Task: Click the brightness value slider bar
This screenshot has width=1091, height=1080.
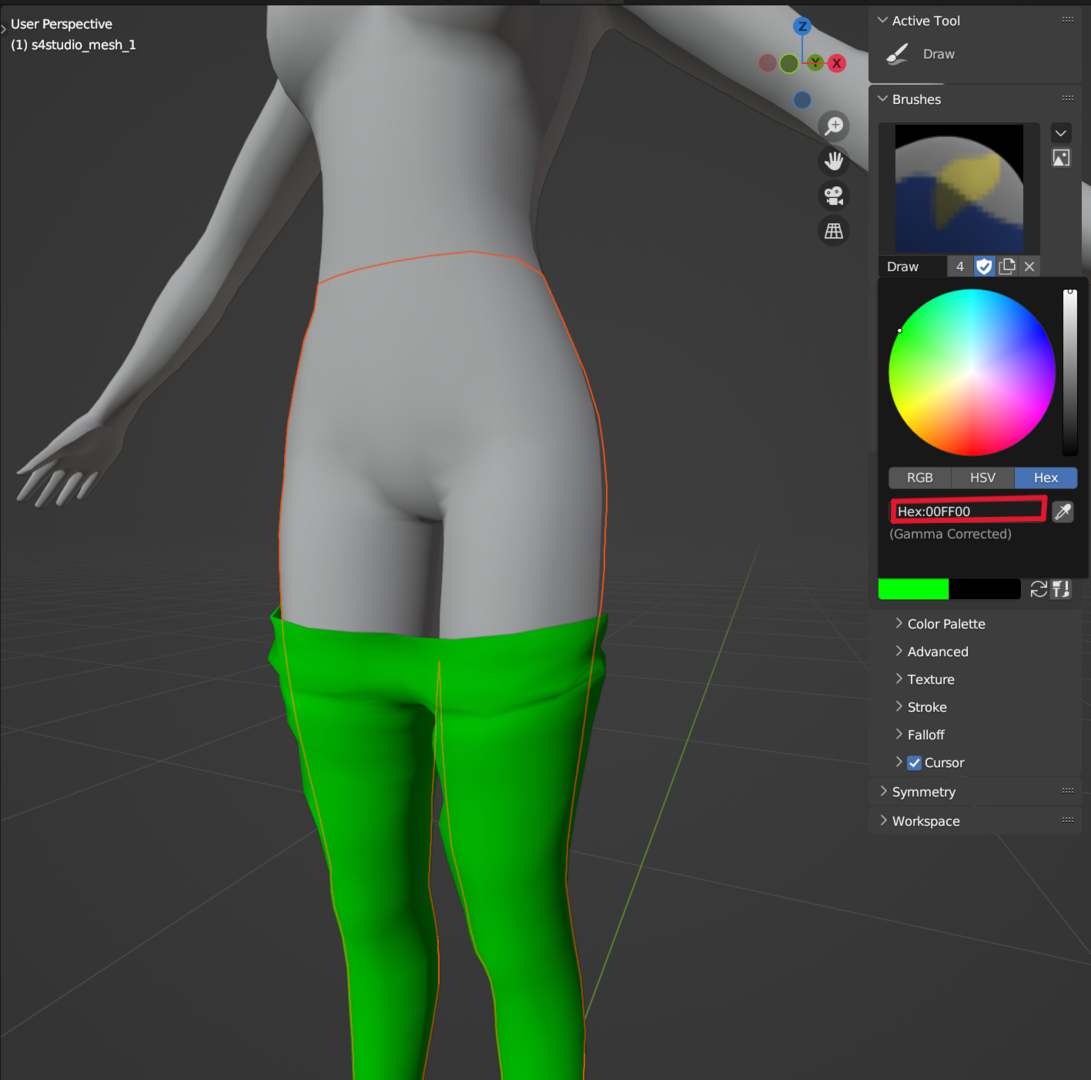Action: tap(1070, 372)
